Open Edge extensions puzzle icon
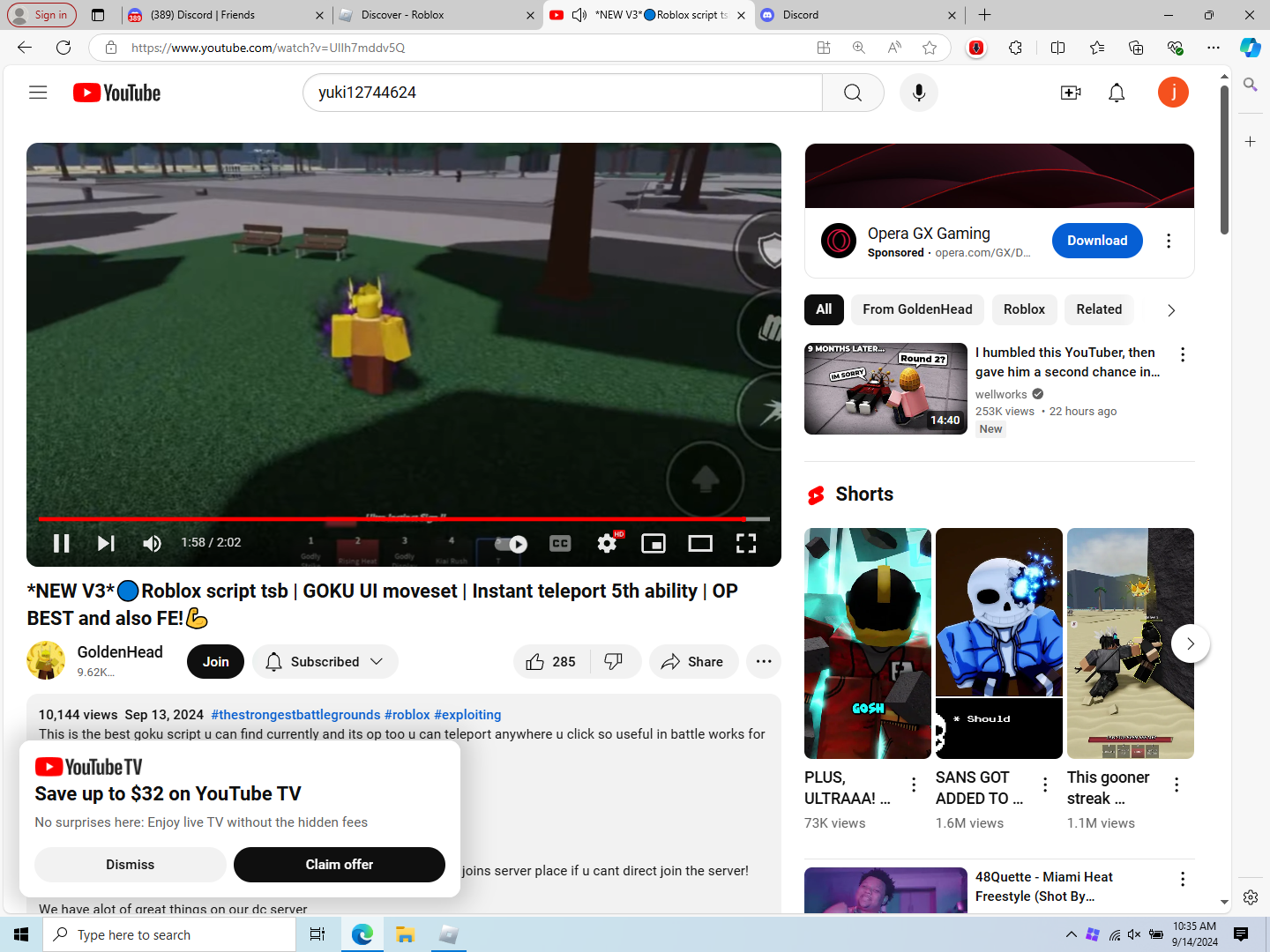This screenshot has height=952, width=1270. click(x=1015, y=48)
